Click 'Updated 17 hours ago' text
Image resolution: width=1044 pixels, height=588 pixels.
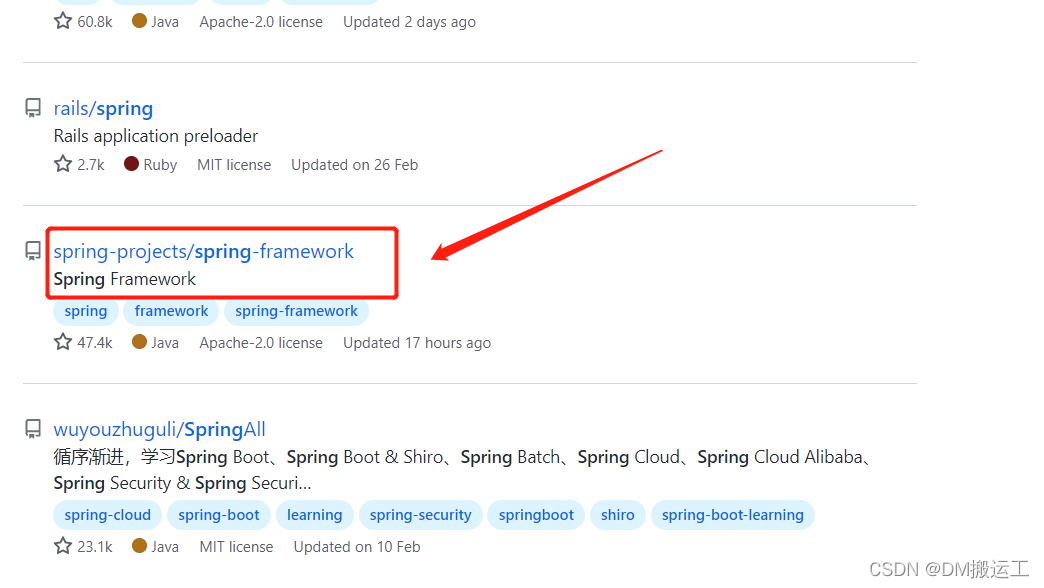[417, 343]
